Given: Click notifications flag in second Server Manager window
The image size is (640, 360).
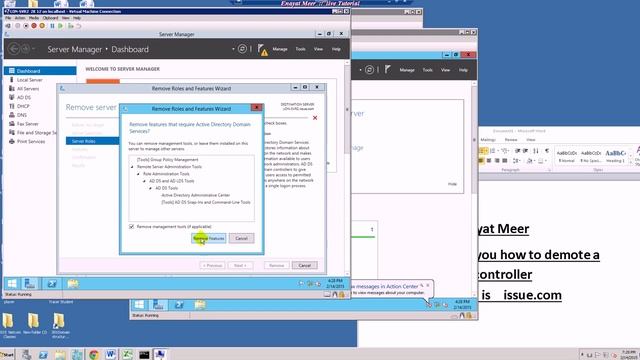Looking at the screenshot, I should click(x=387, y=70).
